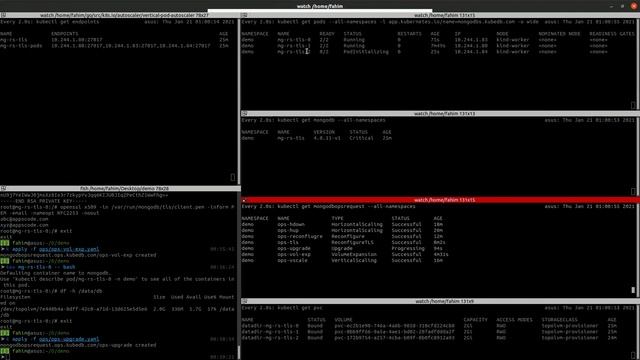Open the ops/ops-vol-exp.yaml underlined path
The image size is (640, 360).
[x=69, y=249]
